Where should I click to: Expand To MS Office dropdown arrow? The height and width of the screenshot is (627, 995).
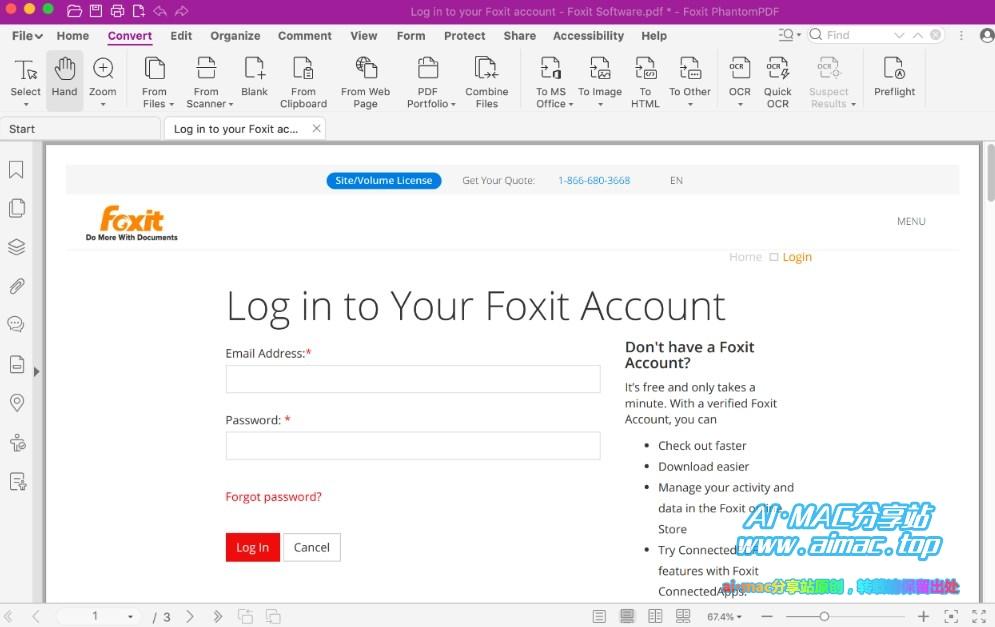coord(570,104)
